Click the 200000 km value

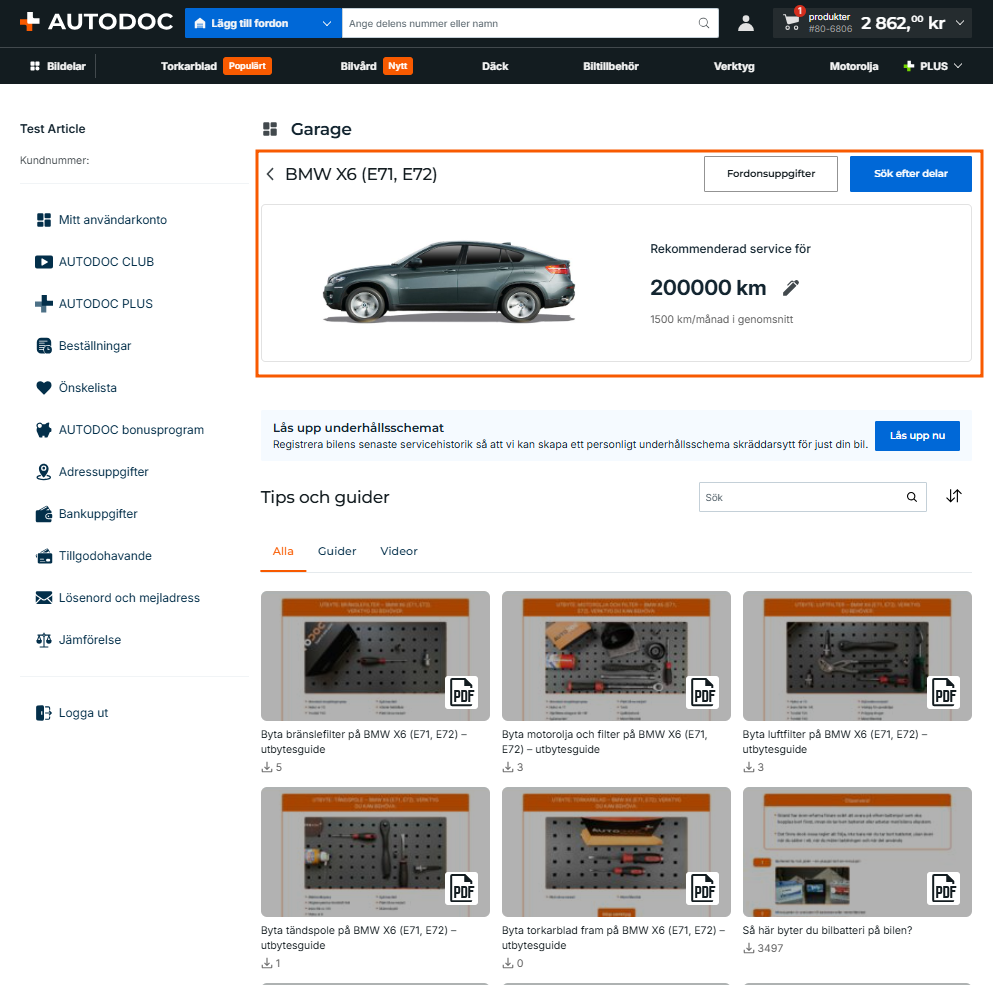coord(707,288)
